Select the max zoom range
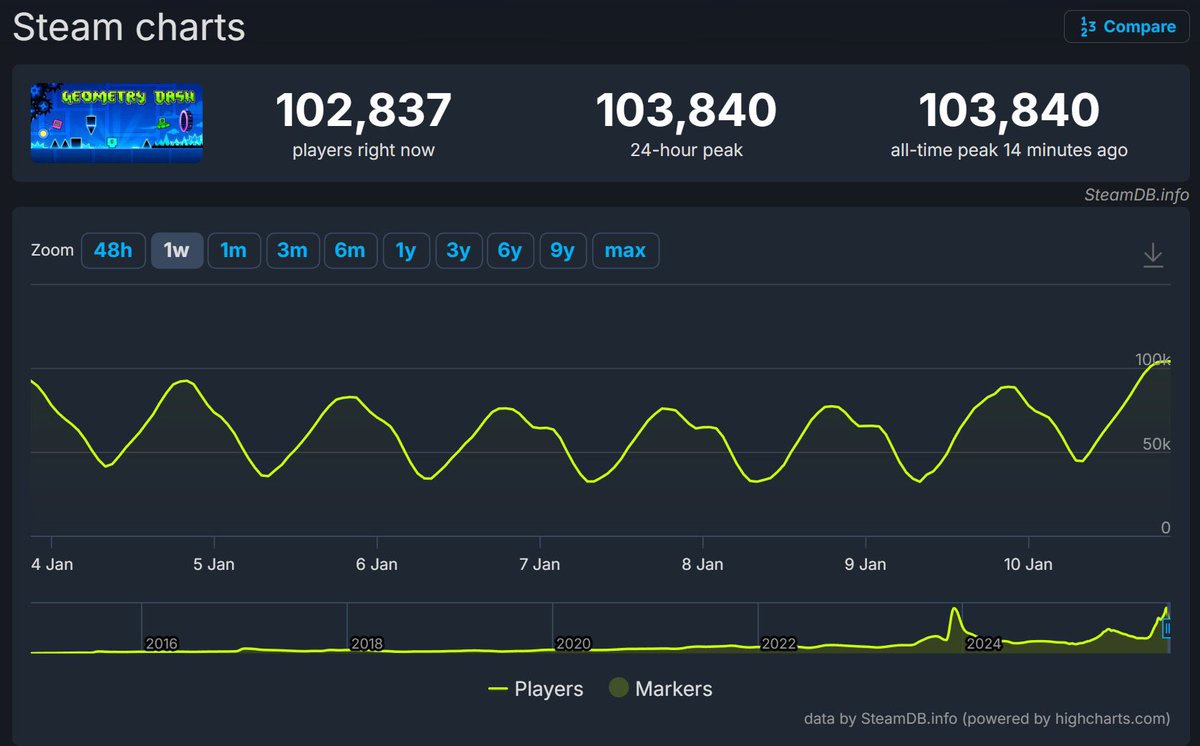The width and height of the screenshot is (1200, 746). point(625,250)
